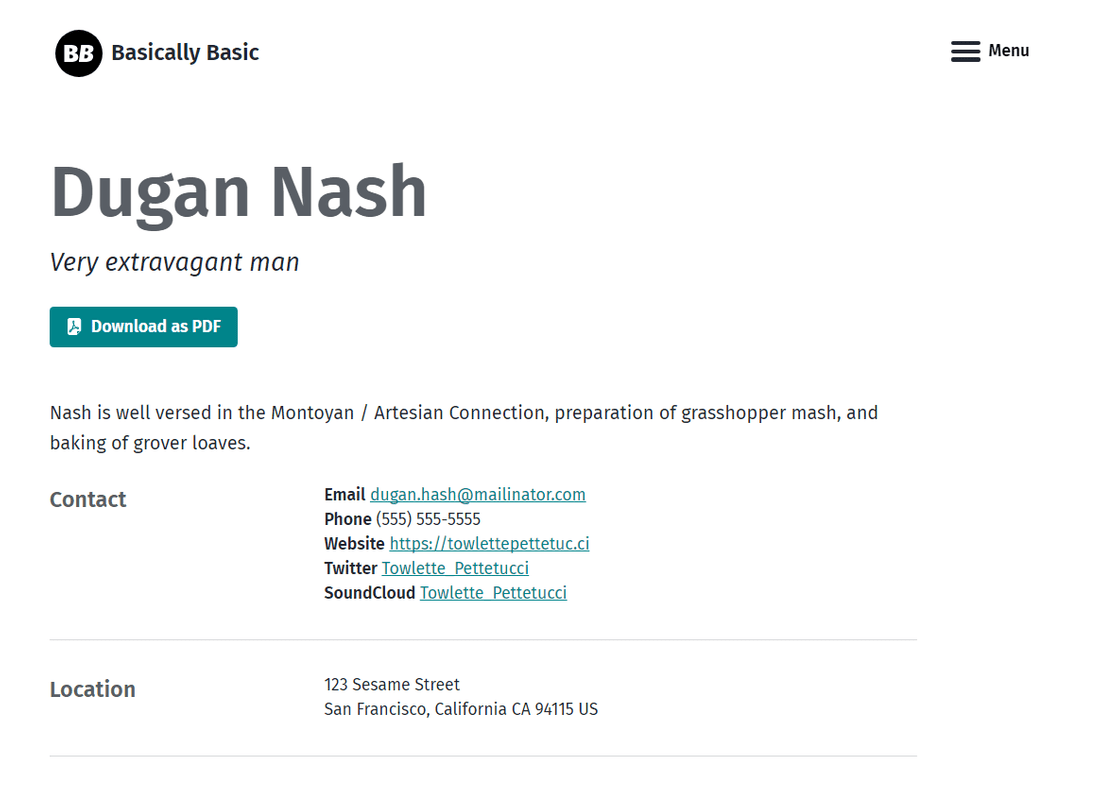Viewport: 1100px width, 788px height.
Task: Click the Email field label
Action: click(x=344, y=494)
